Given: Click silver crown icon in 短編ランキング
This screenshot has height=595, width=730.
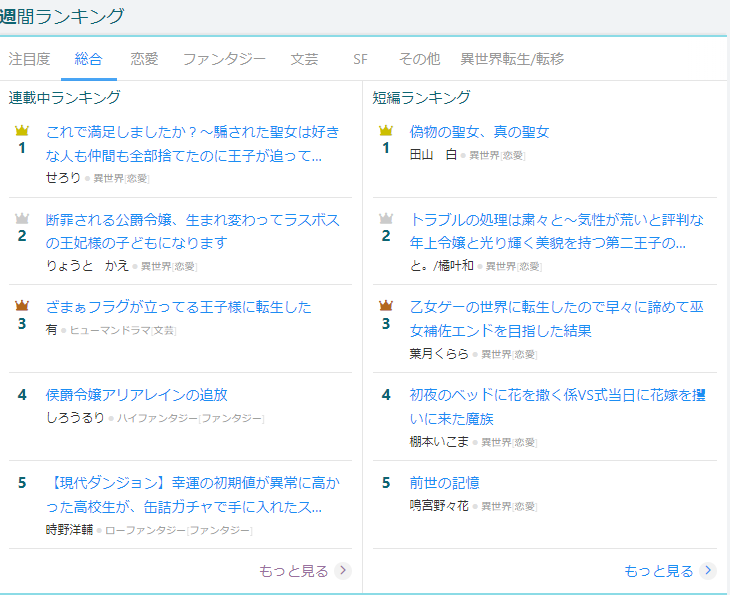Looking at the screenshot, I should (x=386, y=218).
